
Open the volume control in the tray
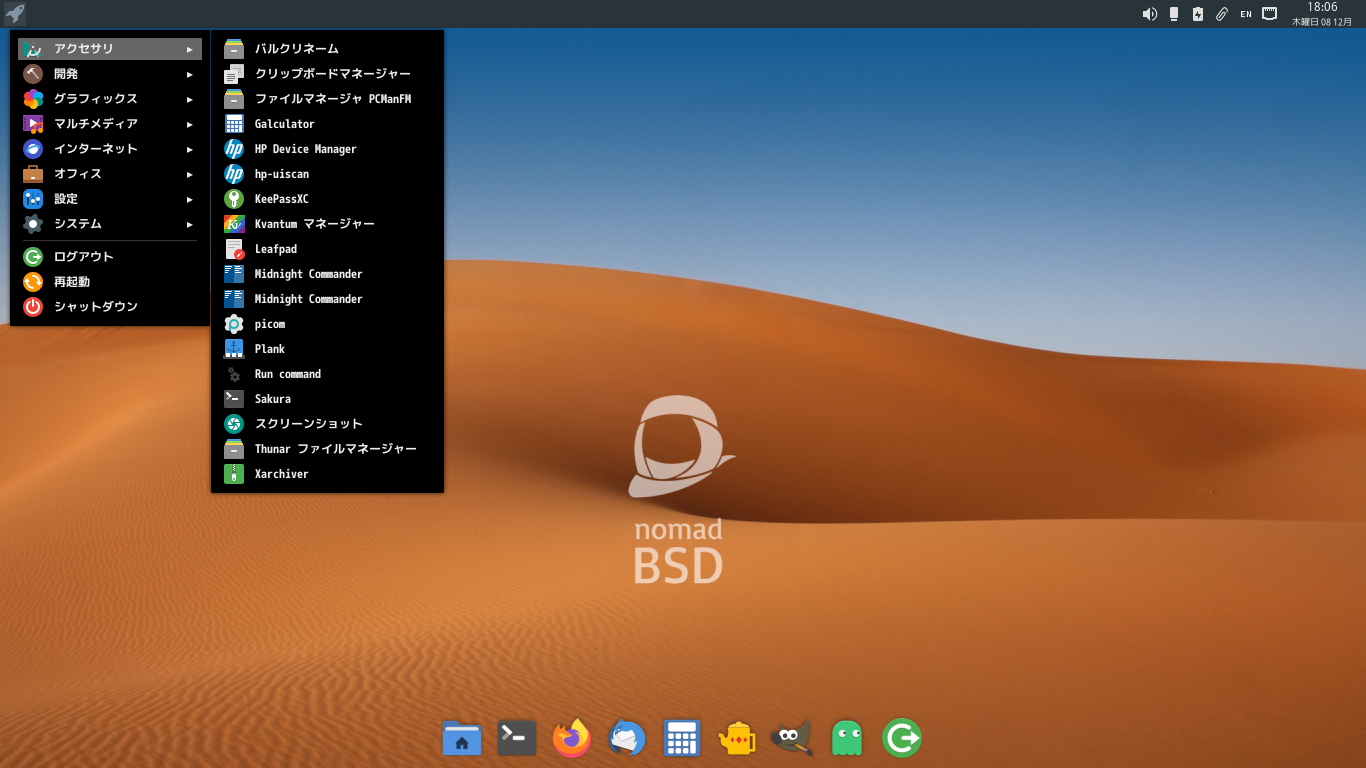click(1150, 14)
